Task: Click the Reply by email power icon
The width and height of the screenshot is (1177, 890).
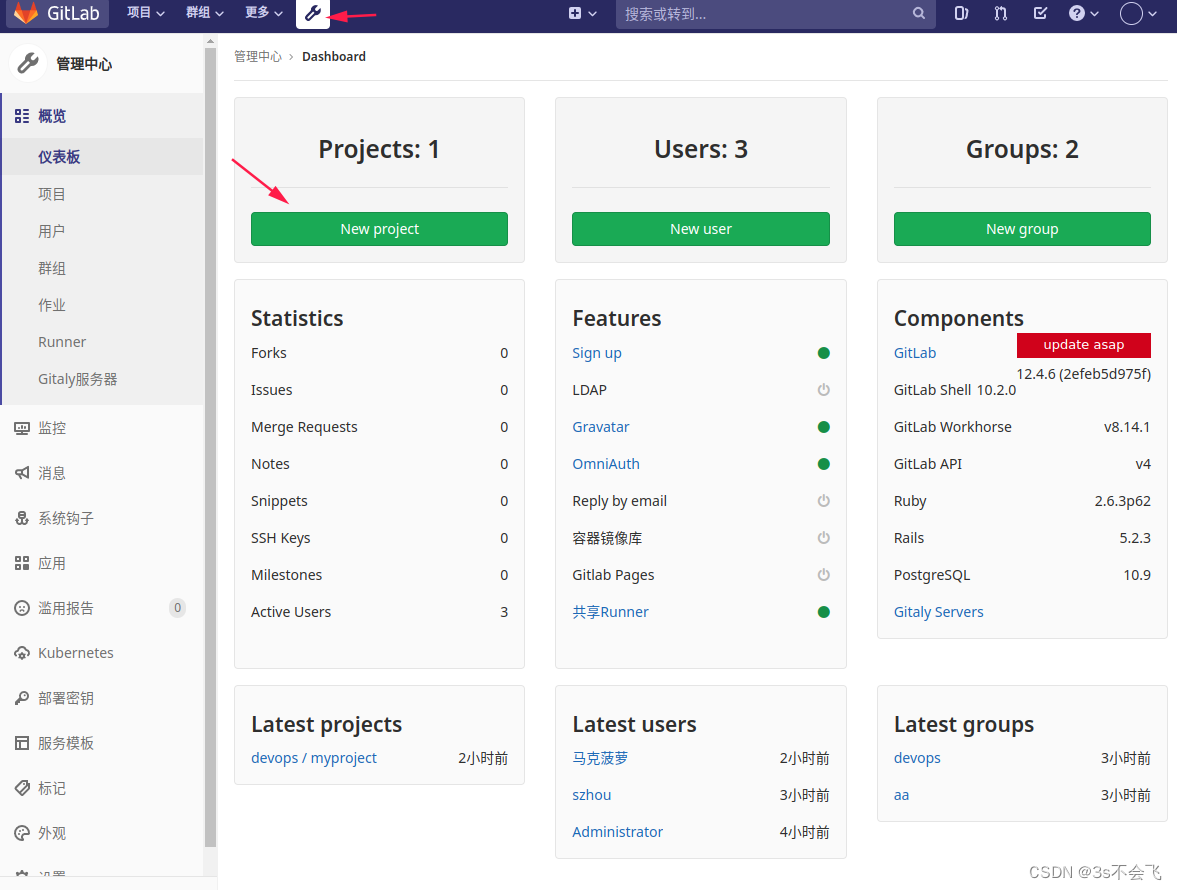Action: click(x=823, y=501)
